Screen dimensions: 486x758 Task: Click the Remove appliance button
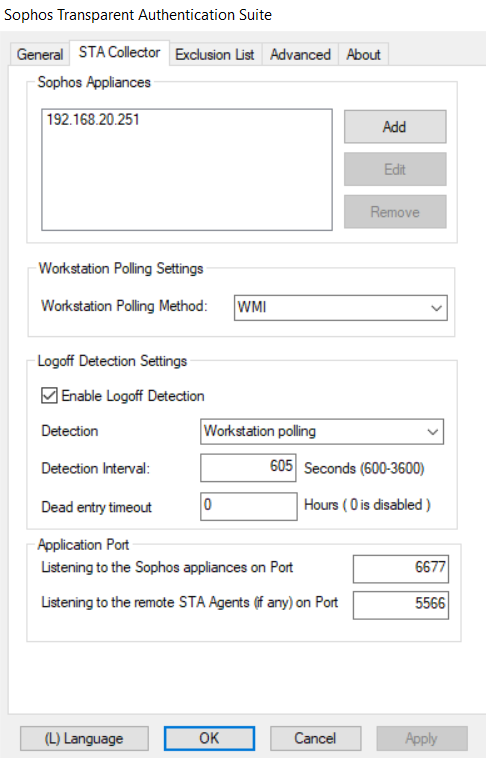[395, 212]
